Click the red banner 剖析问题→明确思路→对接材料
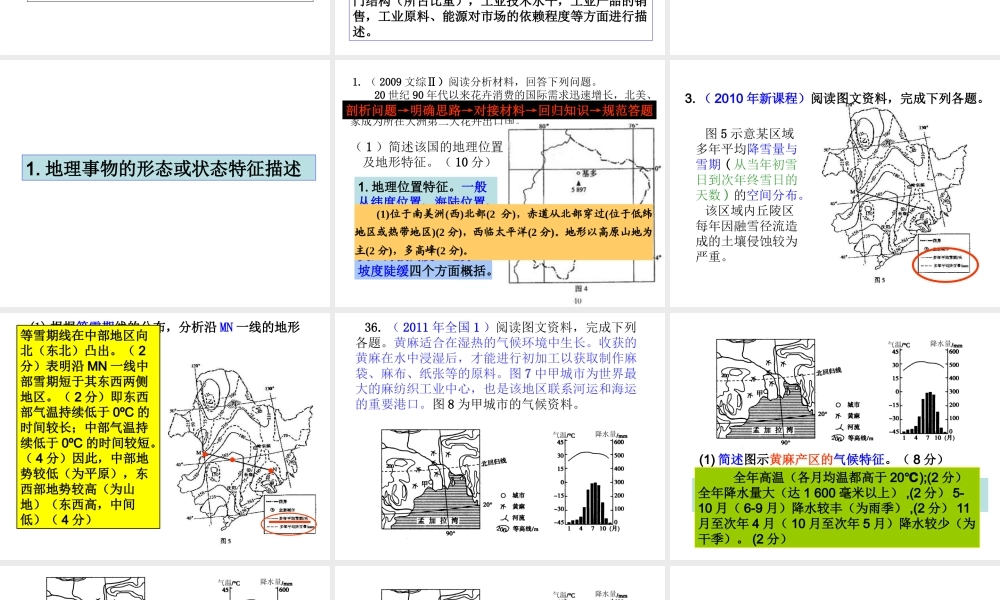Image resolution: width=1000 pixels, height=600 pixels. [499, 110]
